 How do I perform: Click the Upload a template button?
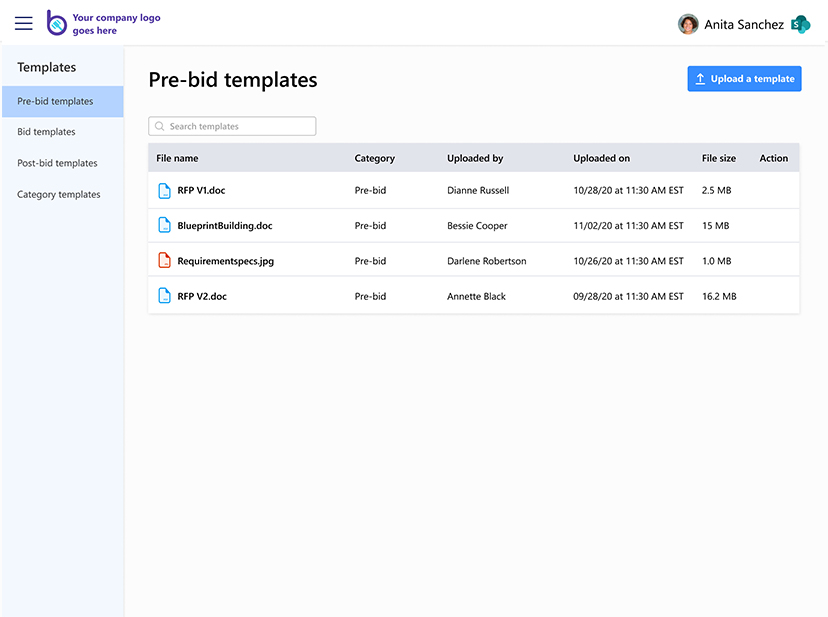(x=744, y=79)
